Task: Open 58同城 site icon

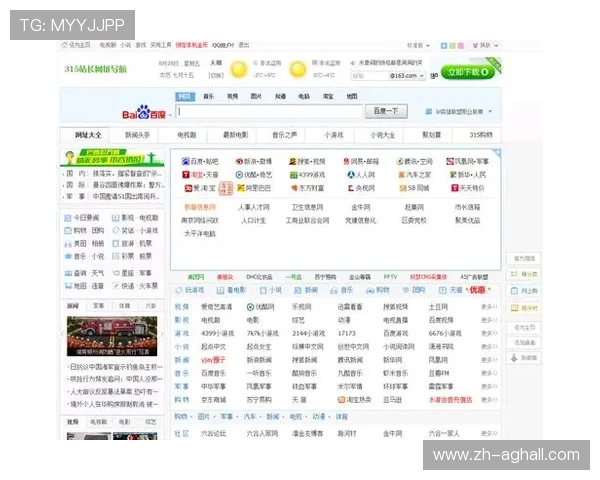Action: (403, 188)
